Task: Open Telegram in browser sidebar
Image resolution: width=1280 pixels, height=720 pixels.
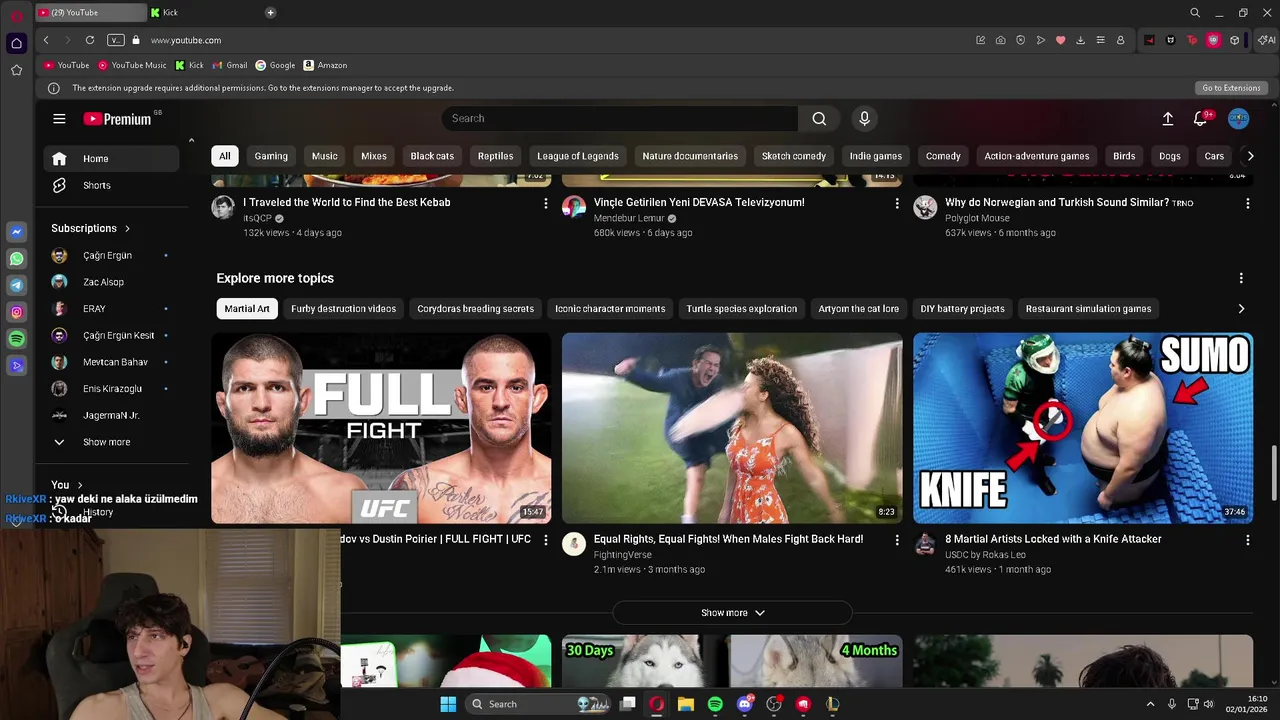Action: (x=16, y=286)
